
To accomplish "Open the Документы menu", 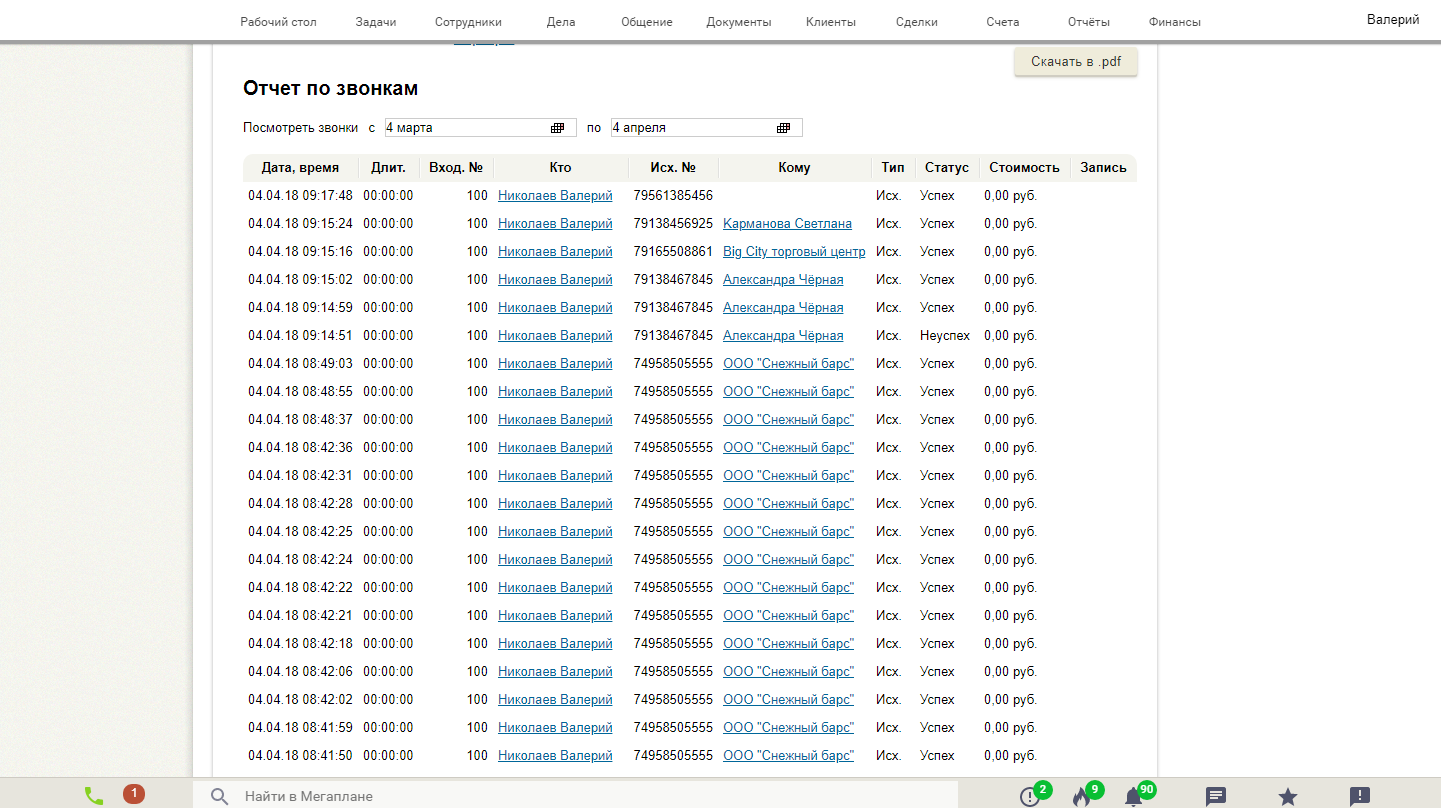I will click(x=739, y=22).
